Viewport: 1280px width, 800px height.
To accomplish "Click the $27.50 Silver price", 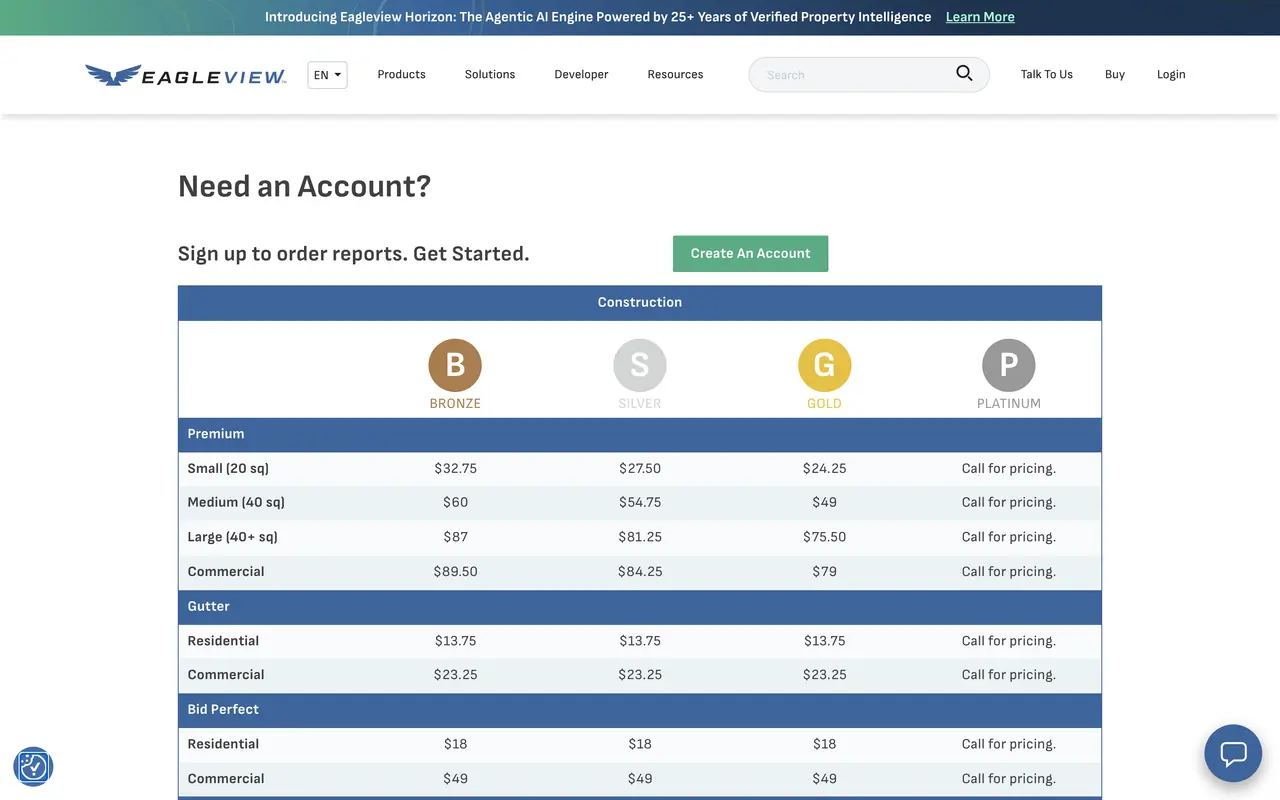I will (640, 468).
